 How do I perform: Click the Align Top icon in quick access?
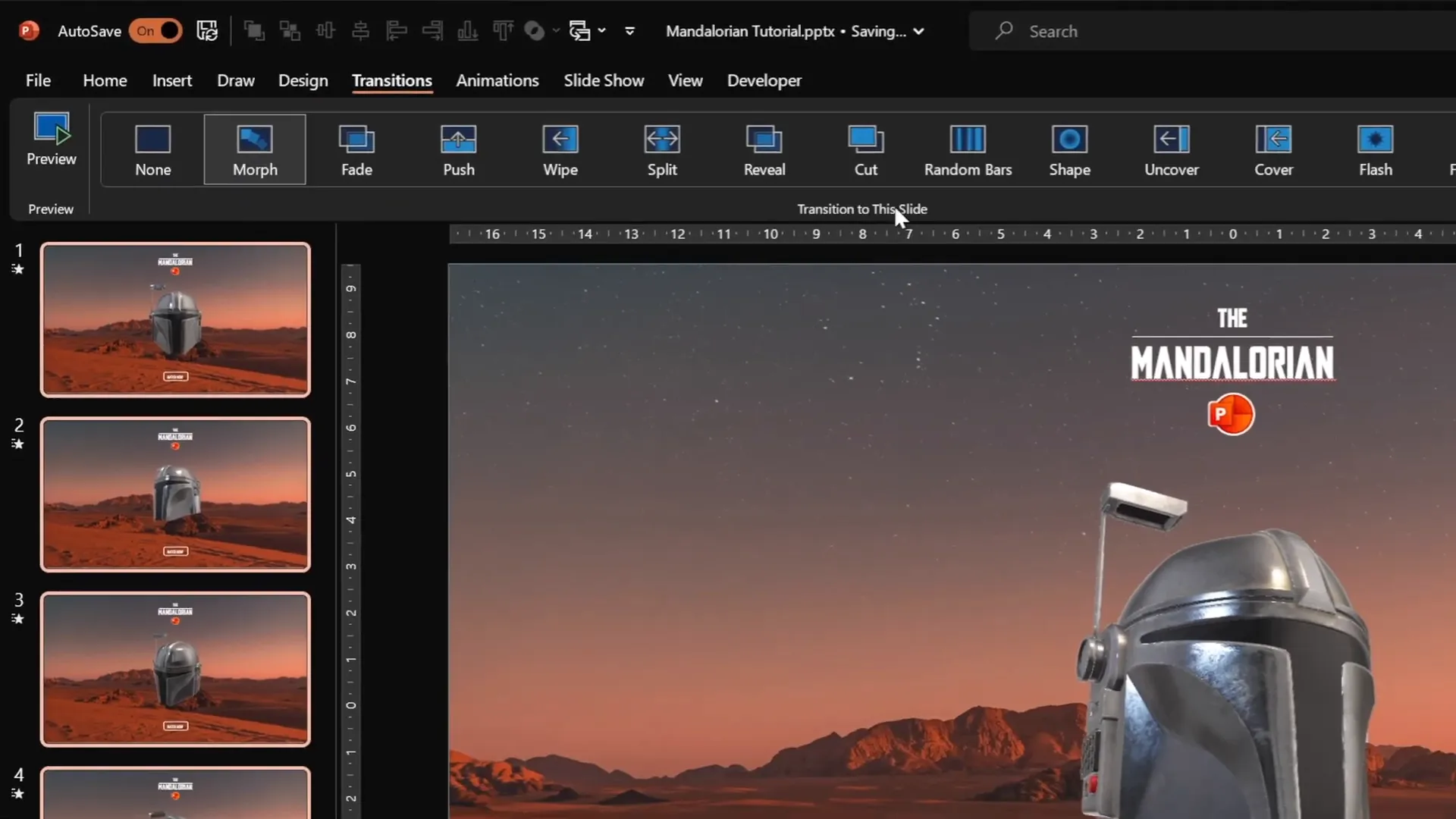tap(503, 31)
